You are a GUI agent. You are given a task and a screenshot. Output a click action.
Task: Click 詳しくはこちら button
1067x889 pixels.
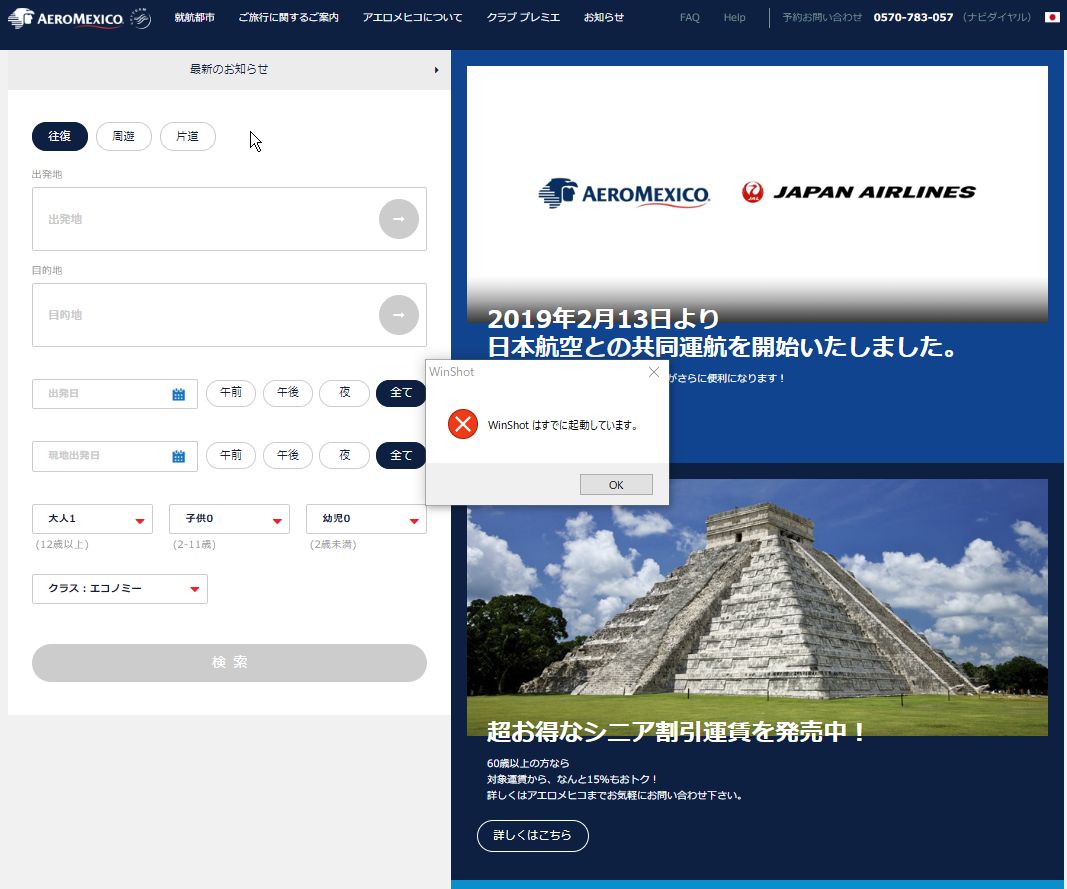click(x=532, y=835)
